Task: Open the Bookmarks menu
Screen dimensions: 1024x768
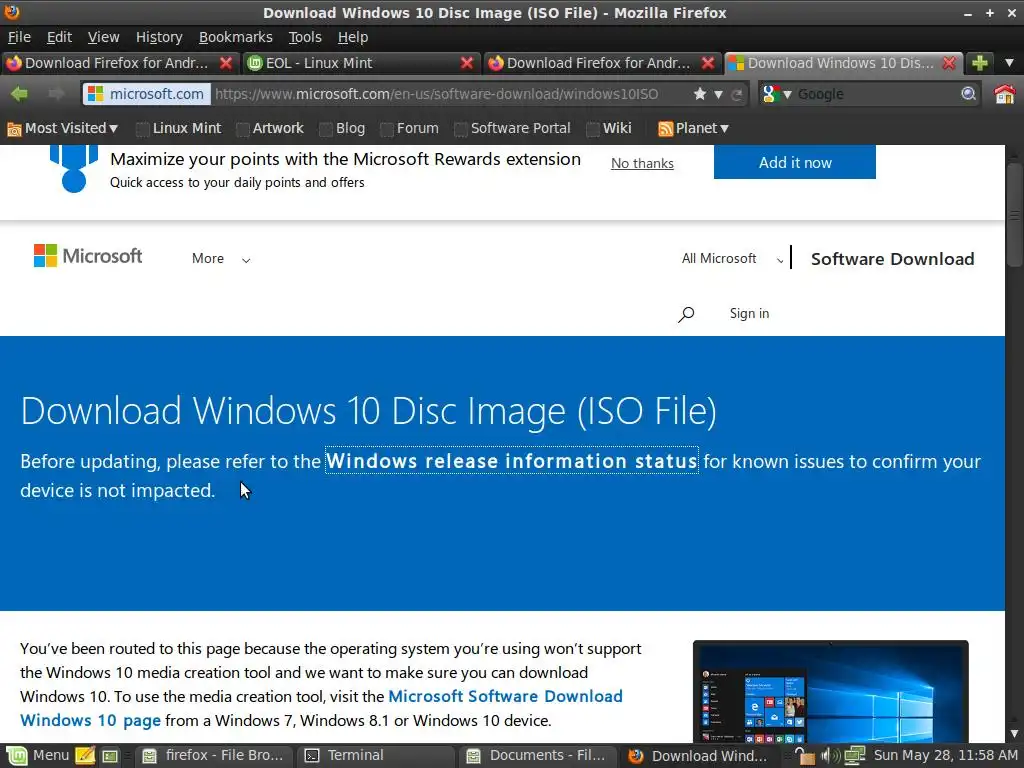Action: pyautogui.click(x=235, y=37)
